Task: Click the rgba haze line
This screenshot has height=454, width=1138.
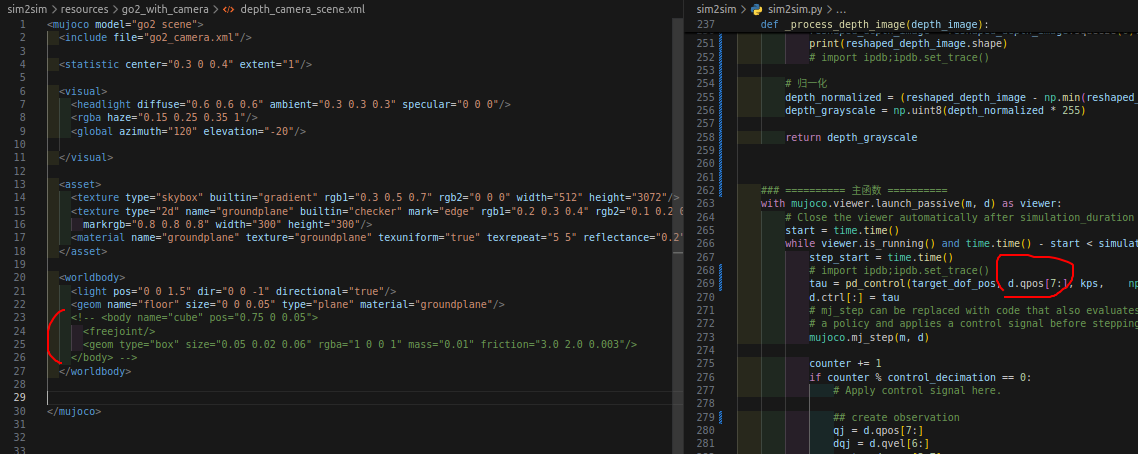Action: 163,117
